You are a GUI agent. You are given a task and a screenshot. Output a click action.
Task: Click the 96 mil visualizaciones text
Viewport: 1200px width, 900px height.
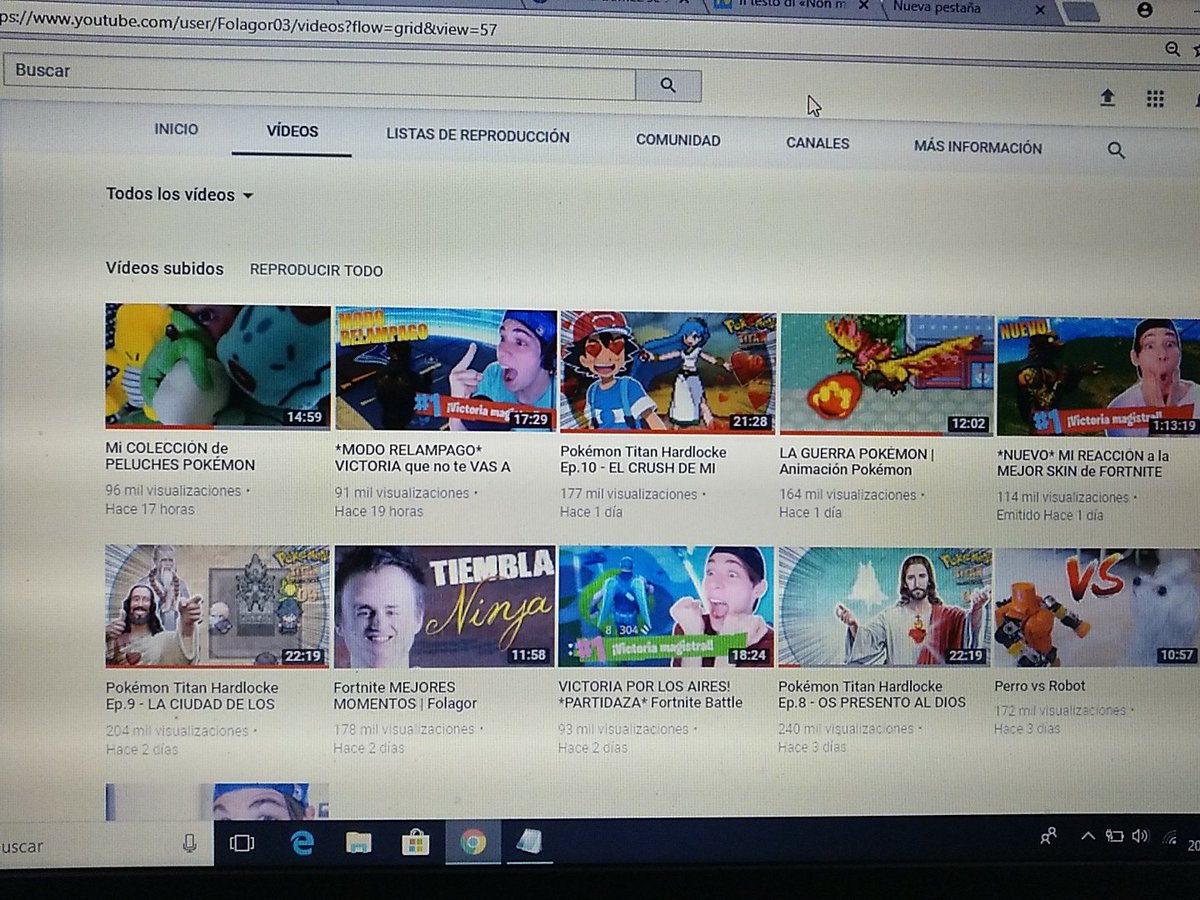173,491
